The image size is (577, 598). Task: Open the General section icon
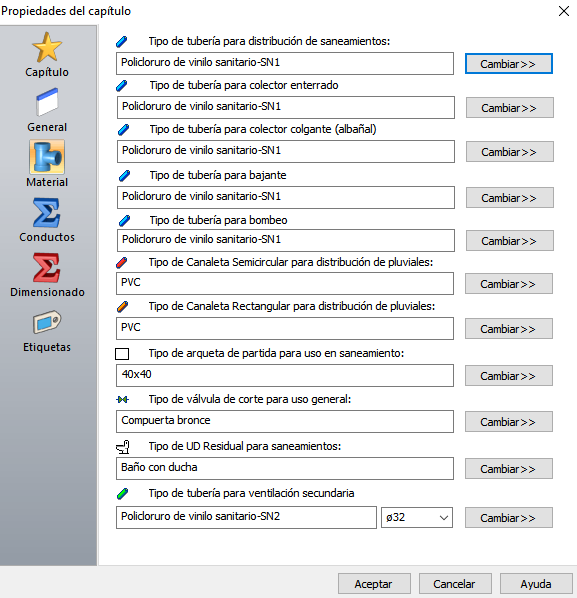pyautogui.click(x=47, y=102)
